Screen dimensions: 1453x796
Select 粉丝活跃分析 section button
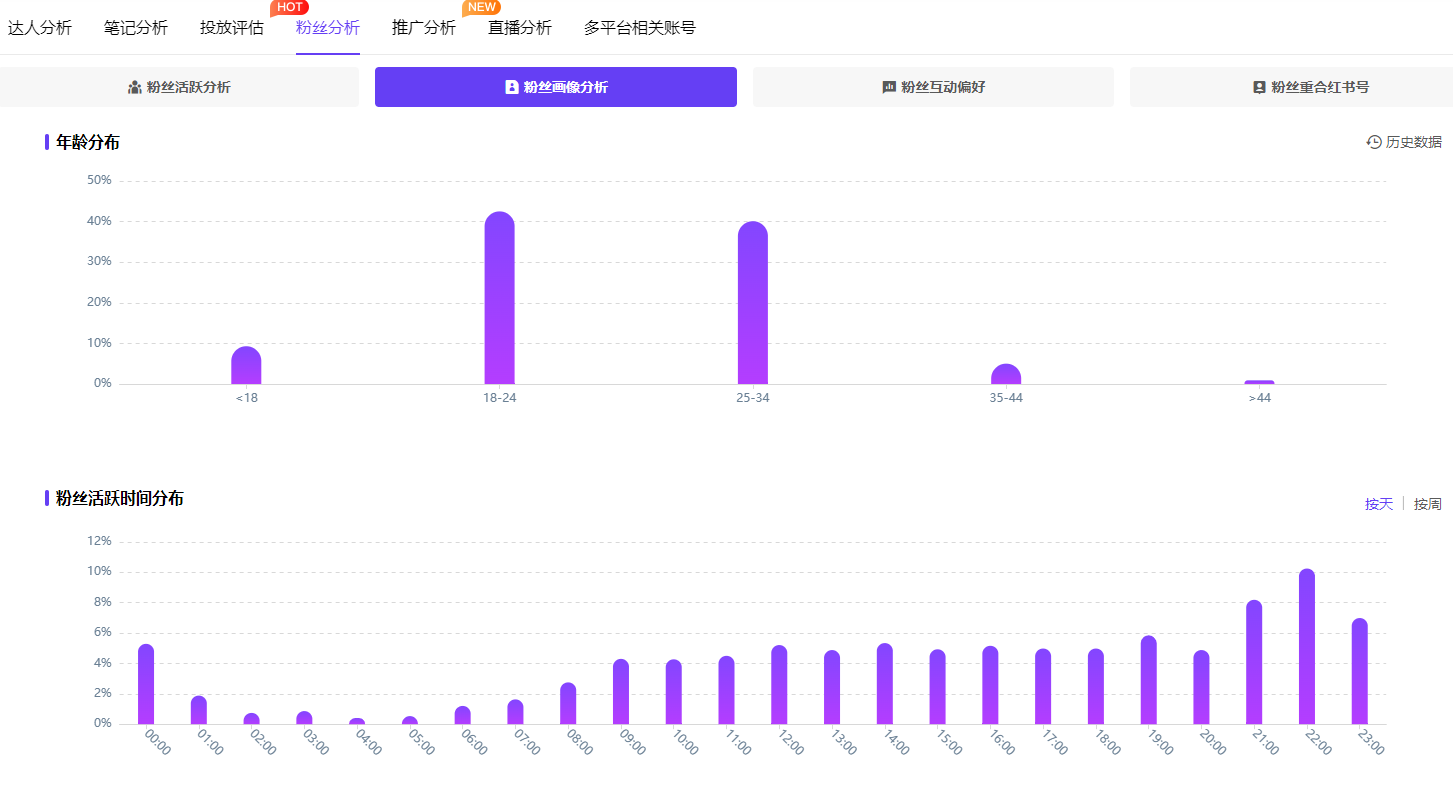pos(179,87)
